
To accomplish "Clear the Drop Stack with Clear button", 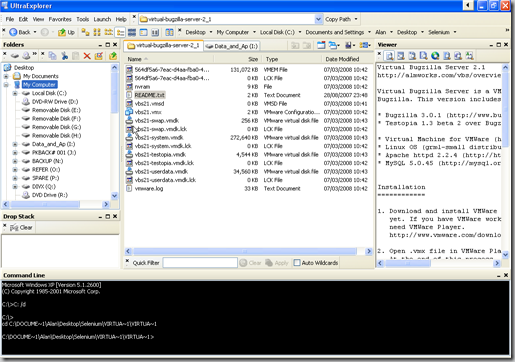I will coord(21,228).
